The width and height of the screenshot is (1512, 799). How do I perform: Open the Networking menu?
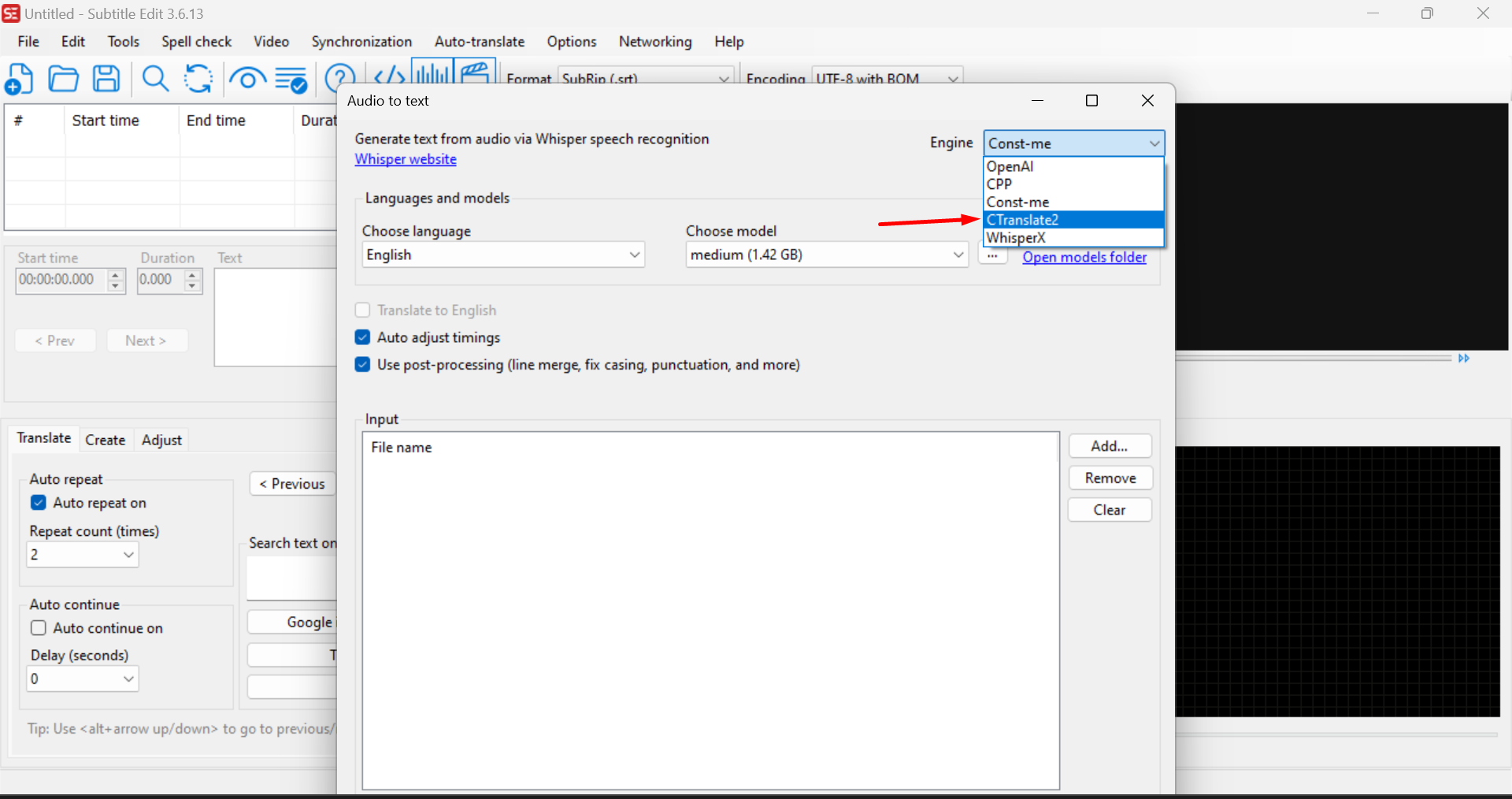point(655,42)
